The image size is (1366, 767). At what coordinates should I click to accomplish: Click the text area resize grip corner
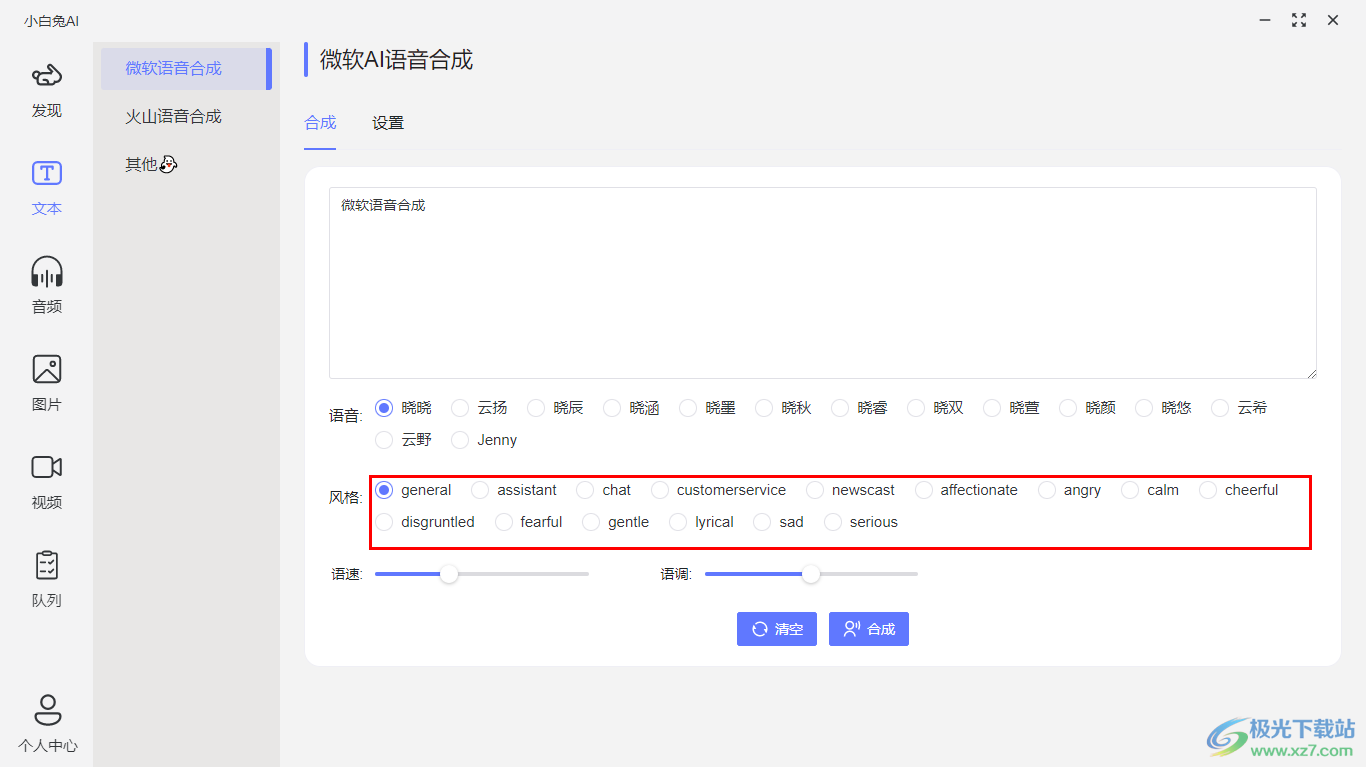point(1310,372)
